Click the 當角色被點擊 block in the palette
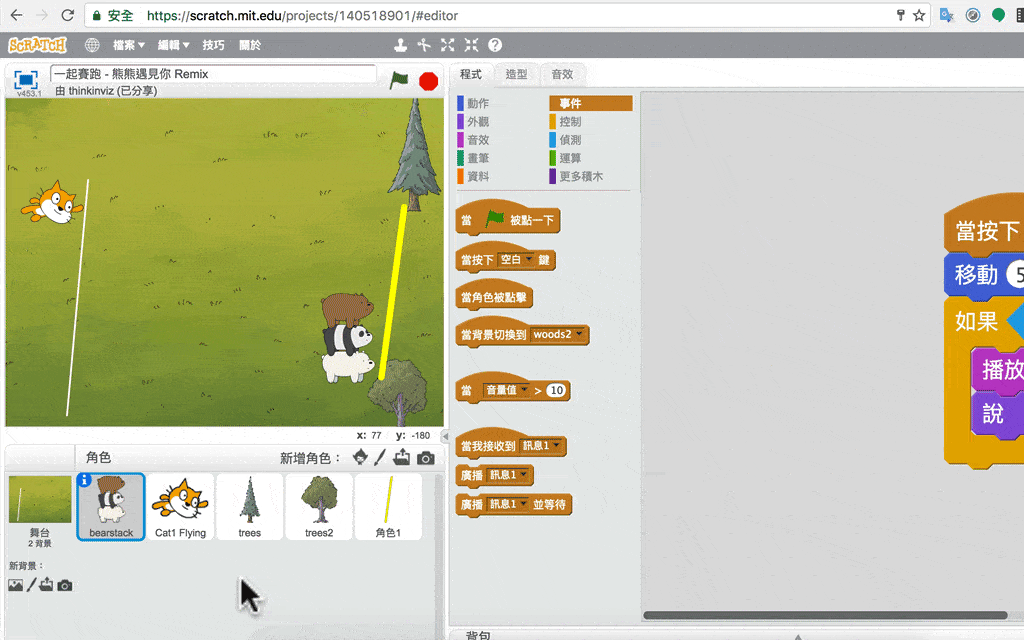Viewport: 1024px width, 640px height. (x=494, y=297)
